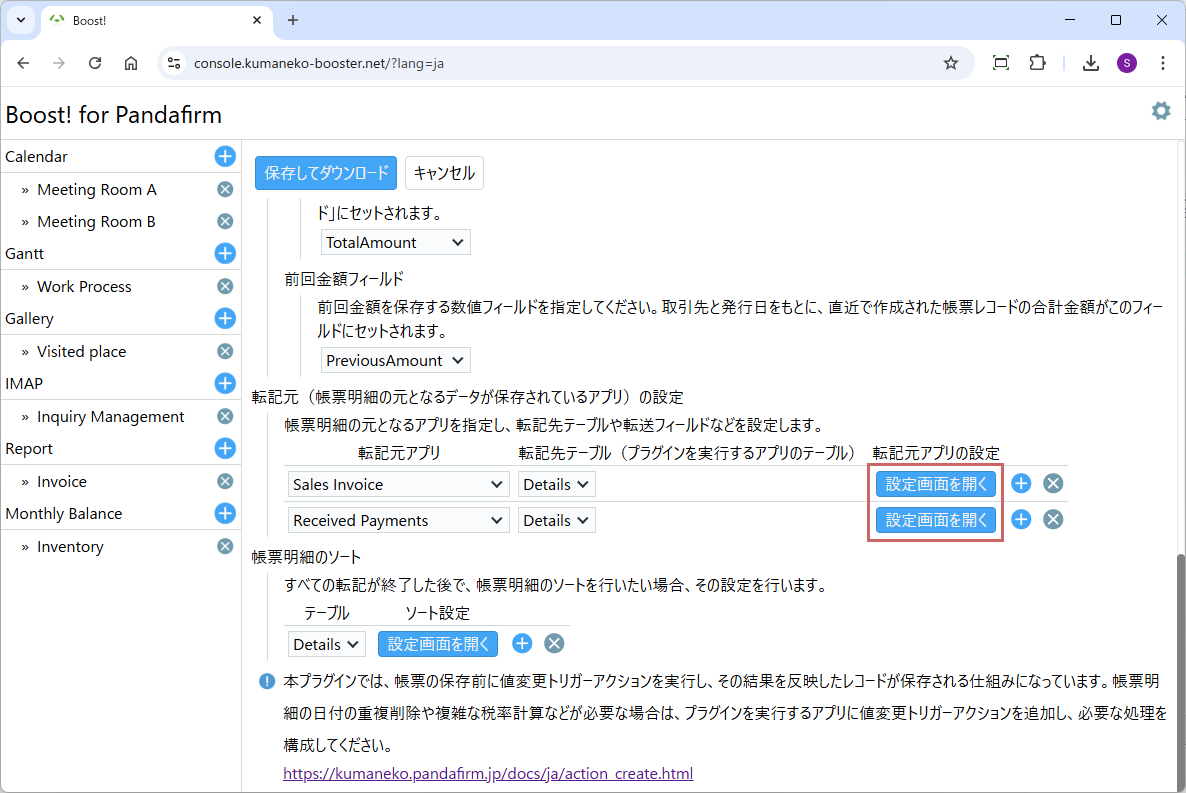Open the settings gear in the header
Image resolution: width=1186 pixels, height=793 pixels.
point(1160,111)
